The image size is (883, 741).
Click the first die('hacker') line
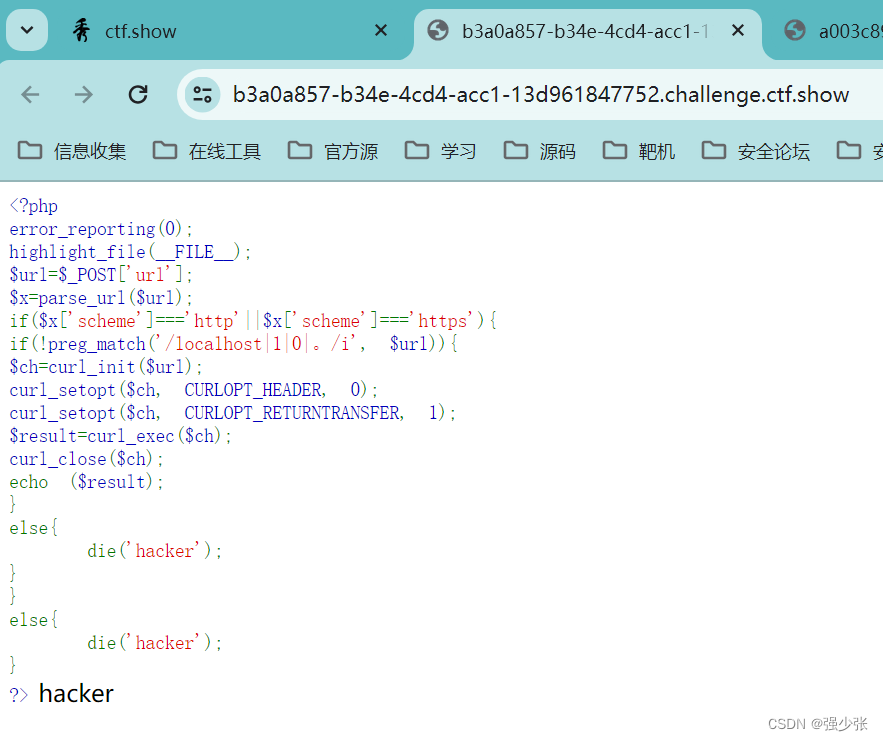(x=155, y=551)
